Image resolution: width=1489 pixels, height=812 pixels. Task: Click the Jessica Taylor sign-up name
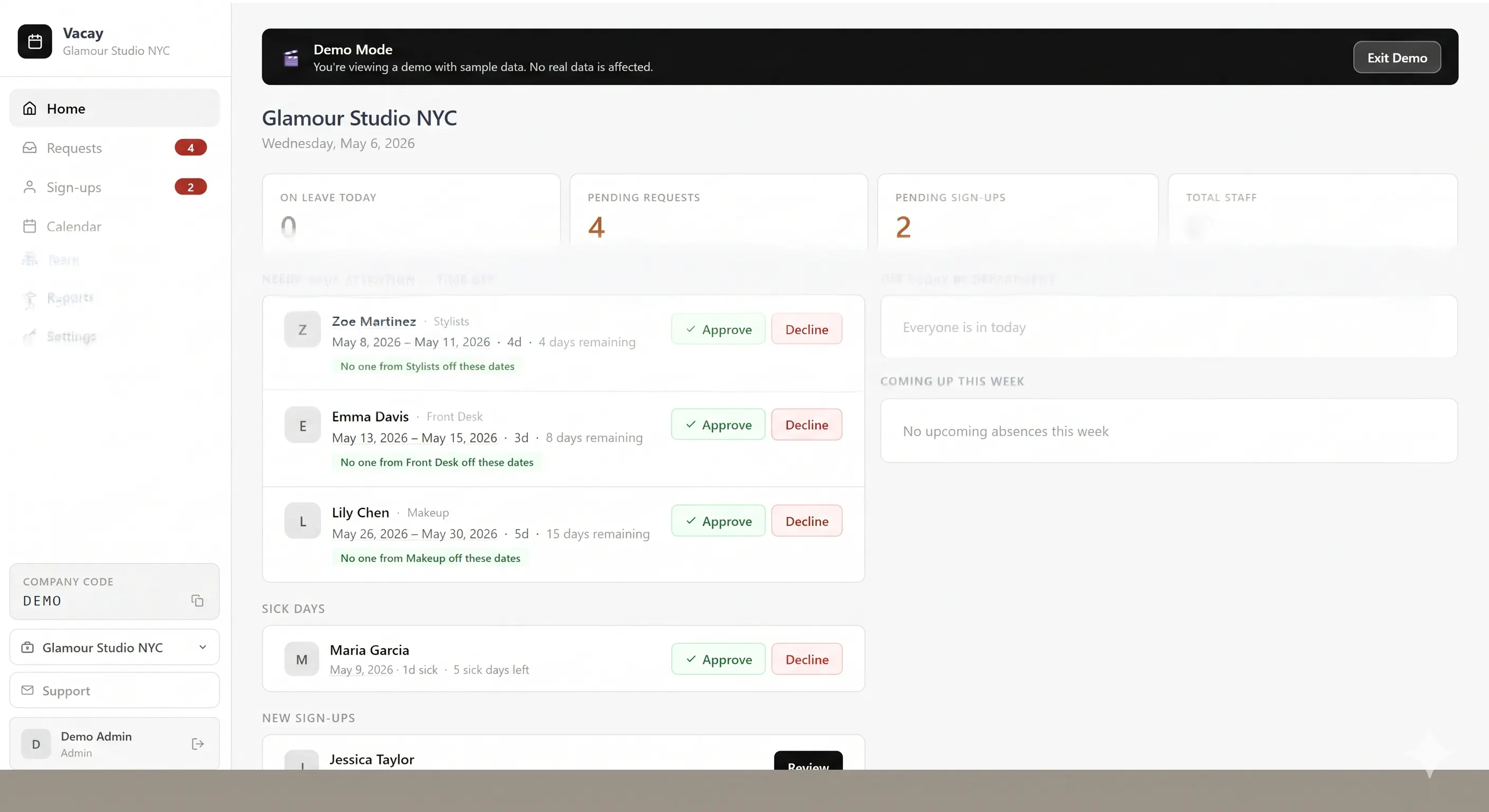tap(372, 760)
